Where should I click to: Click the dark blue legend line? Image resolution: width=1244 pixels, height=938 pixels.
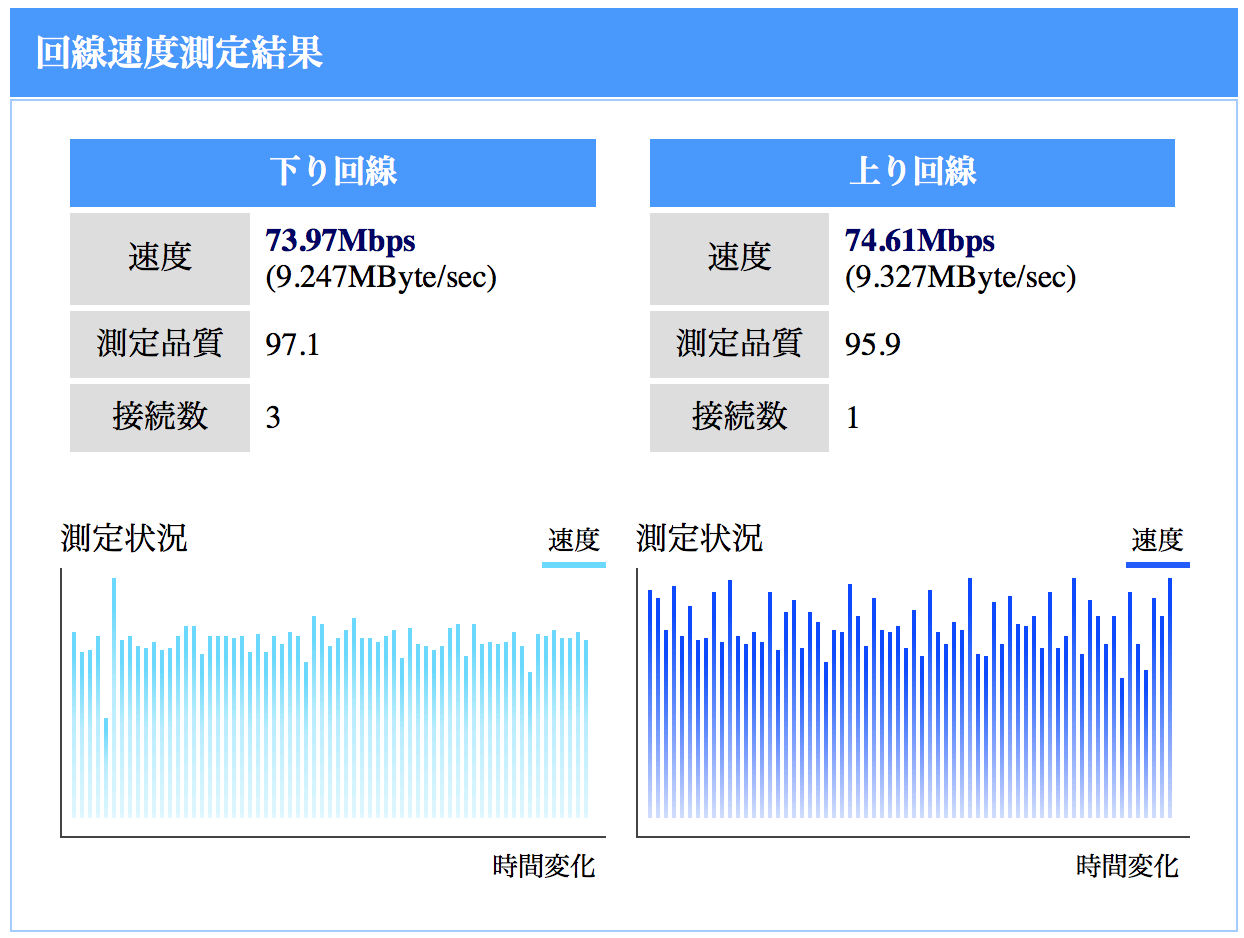pyautogui.click(x=1157, y=564)
